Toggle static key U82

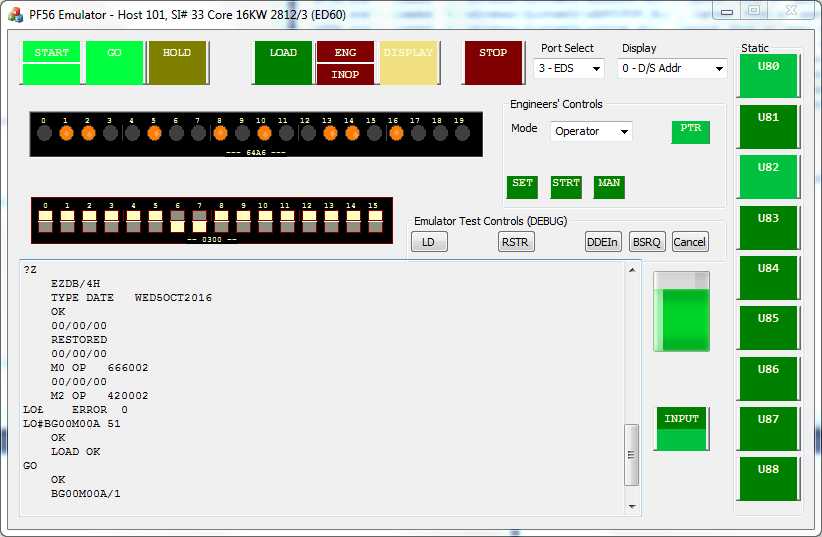point(768,176)
